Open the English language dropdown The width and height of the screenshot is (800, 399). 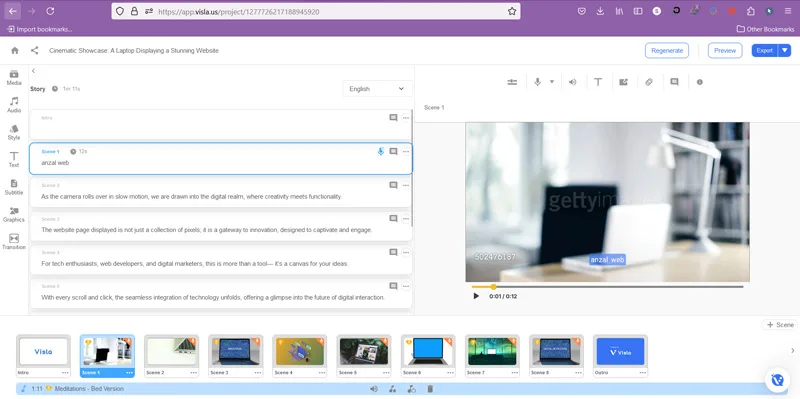(377, 89)
